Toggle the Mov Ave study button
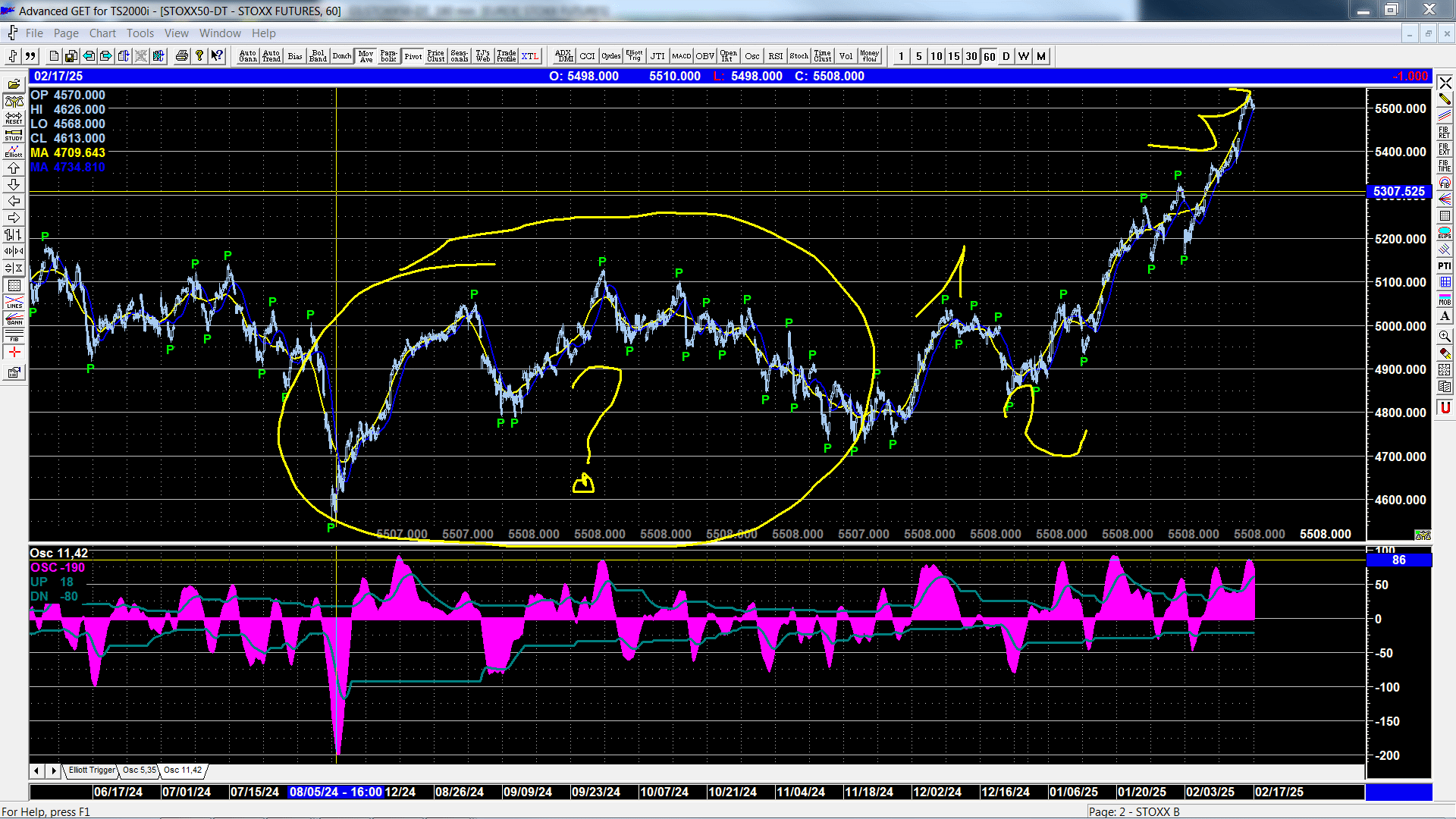 [x=366, y=56]
